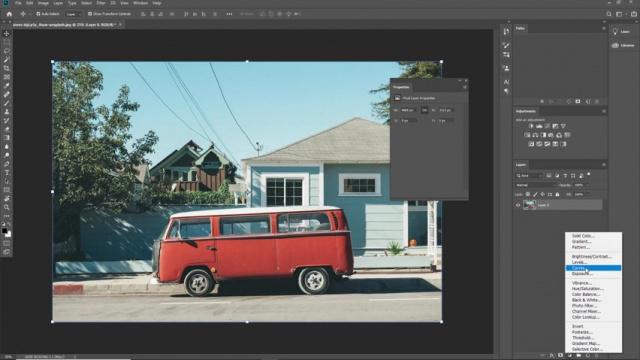This screenshot has width=640, height=360.
Task: Add an Invert adjustment from Adjustments panel icons
Action: pos(531,144)
